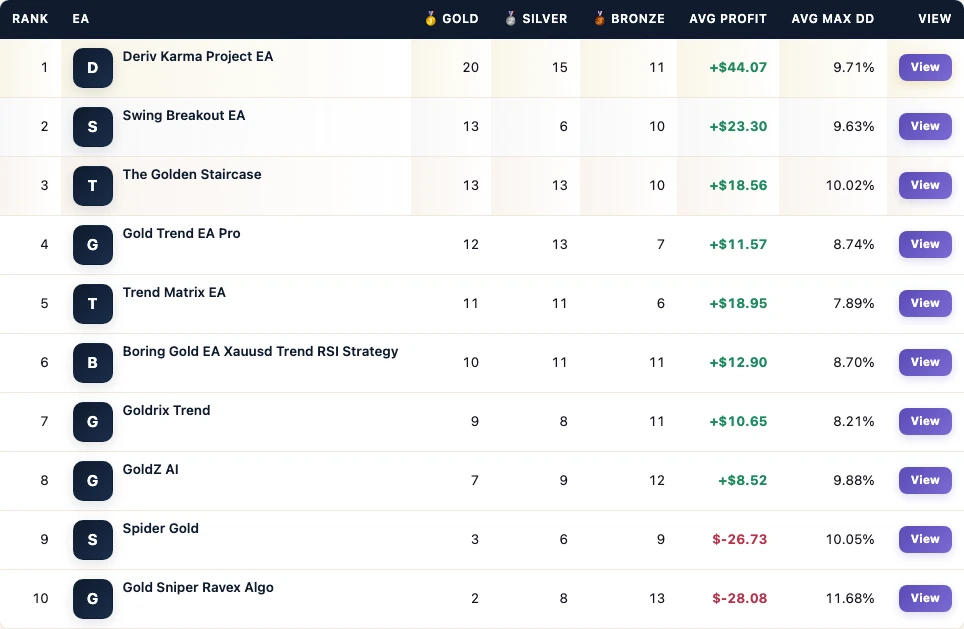Click the 7.89% drawdown value

pos(853,304)
